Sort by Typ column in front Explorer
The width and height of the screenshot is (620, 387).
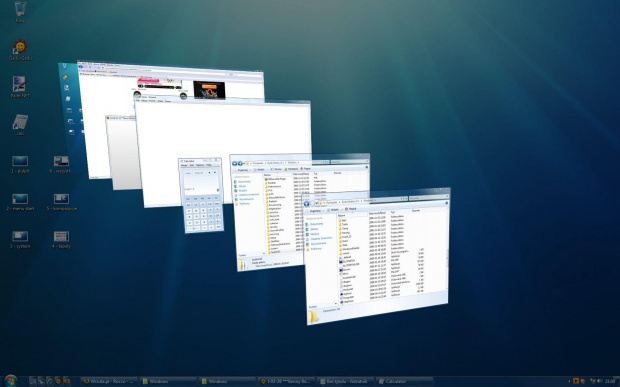point(400,212)
